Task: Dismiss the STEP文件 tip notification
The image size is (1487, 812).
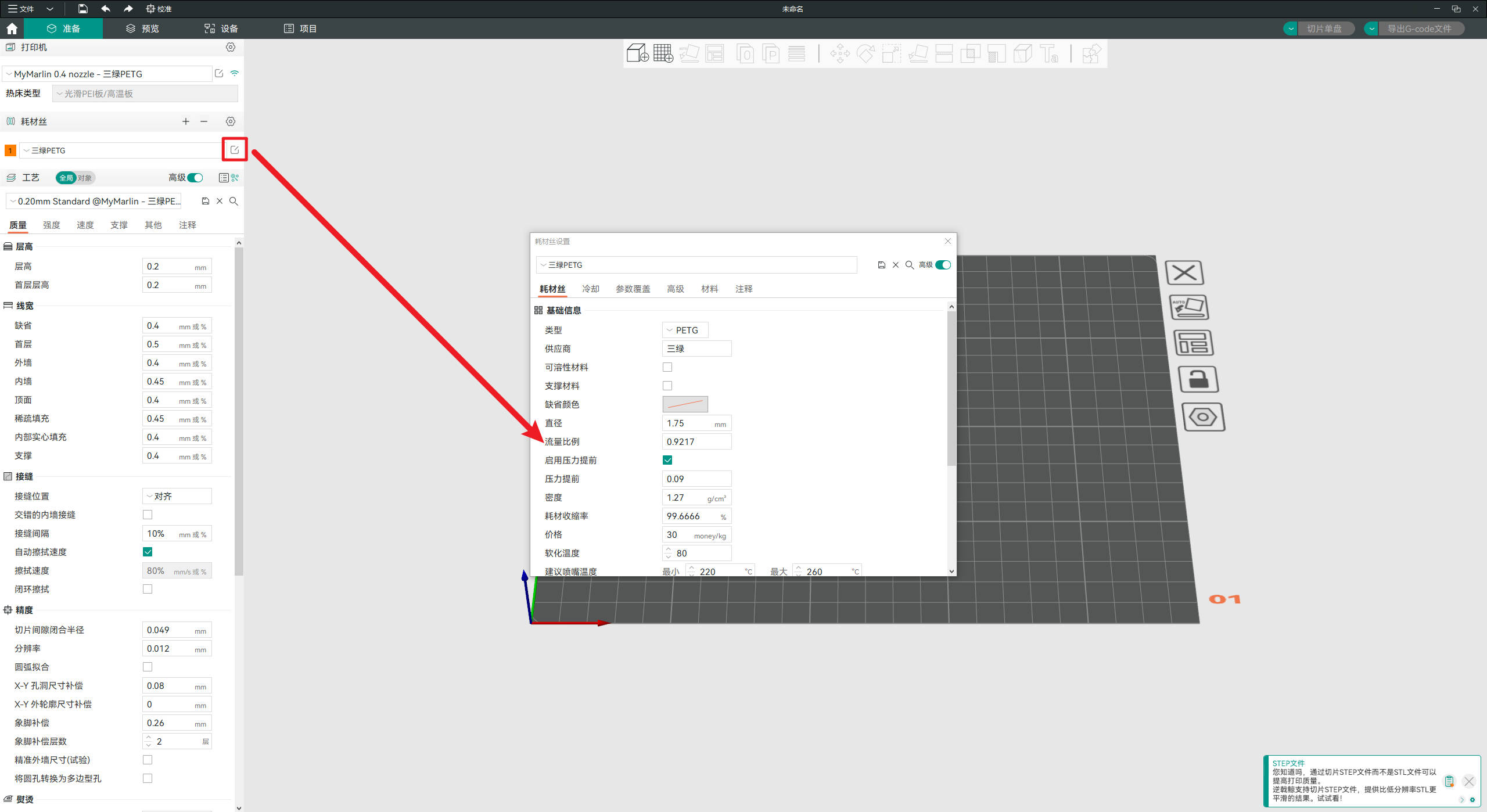Action: pyautogui.click(x=1469, y=781)
